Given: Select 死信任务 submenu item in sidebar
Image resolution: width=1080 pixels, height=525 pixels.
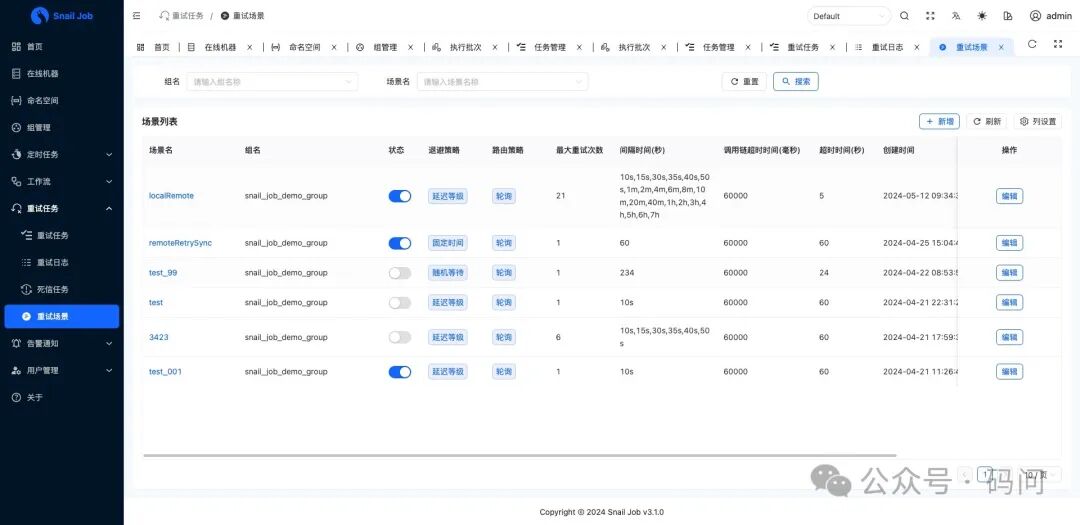Looking at the screenshot, I should coord(62,289).
